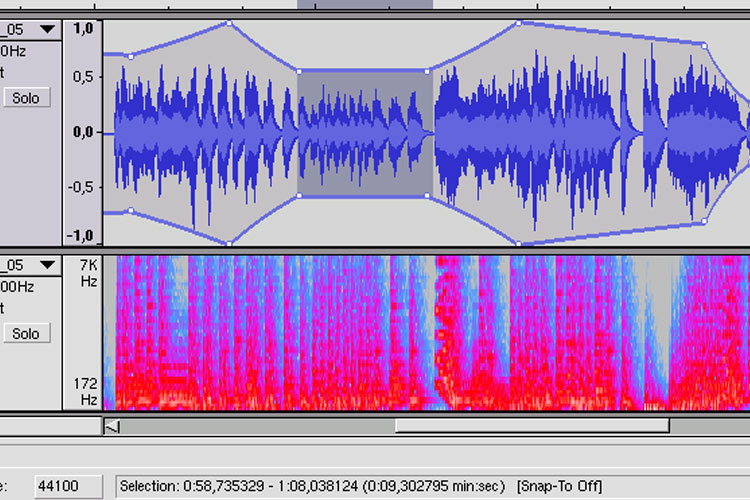Image resolution: width=750 pixels, height=500 pixels.
Task: Solo the waveform track
Action: 27,98
